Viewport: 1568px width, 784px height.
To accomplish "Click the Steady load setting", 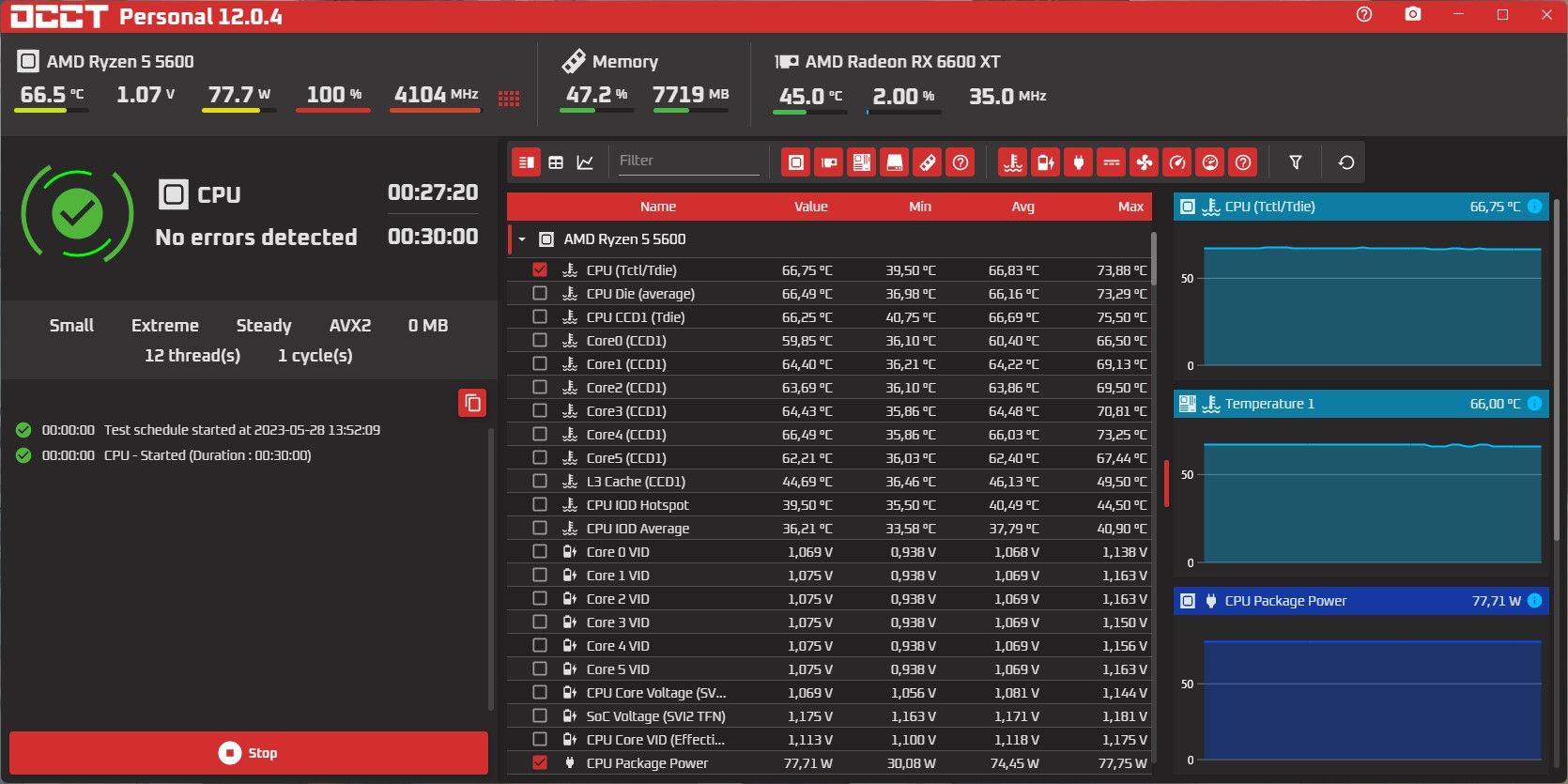I will (x=264, y=326).
